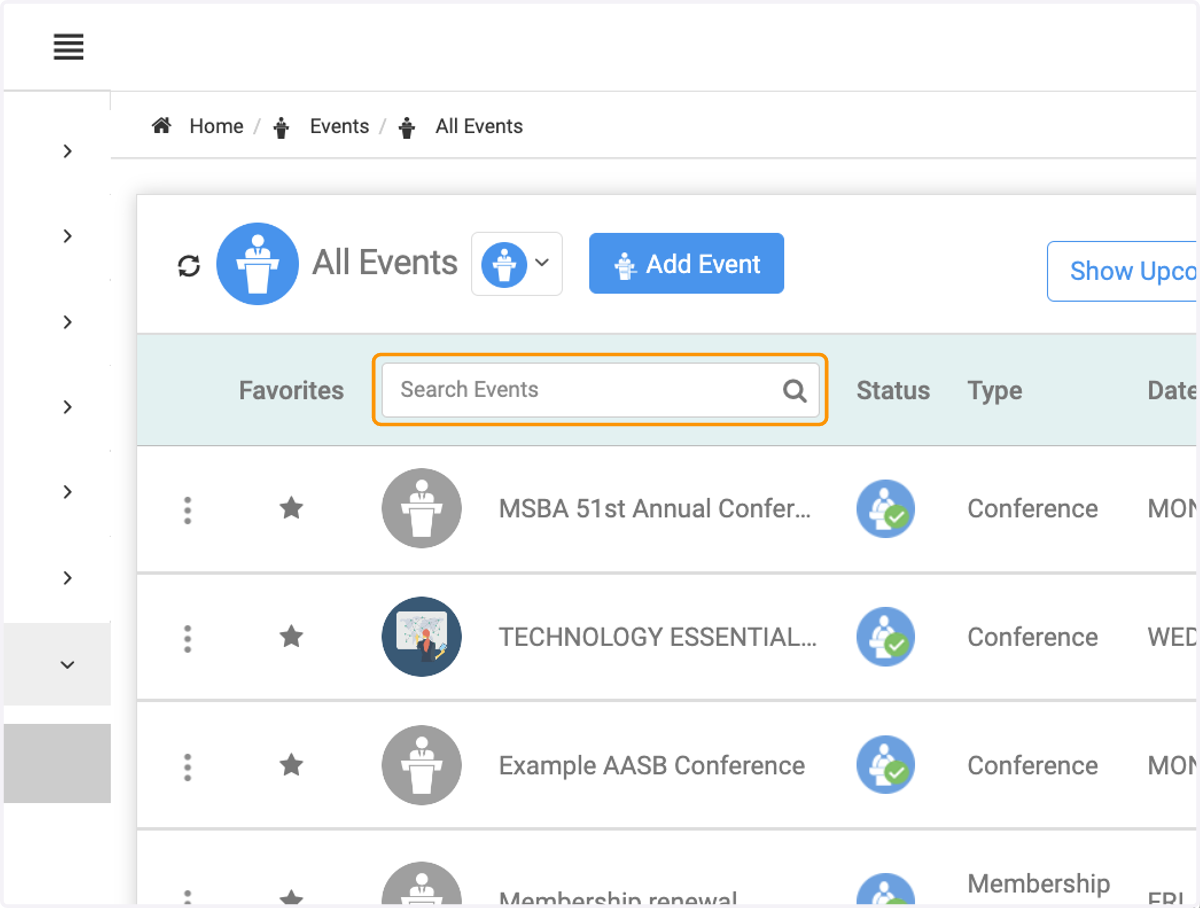
Task: Expand the fifth sidebar chevron
Action: click(x=67, y=492)
